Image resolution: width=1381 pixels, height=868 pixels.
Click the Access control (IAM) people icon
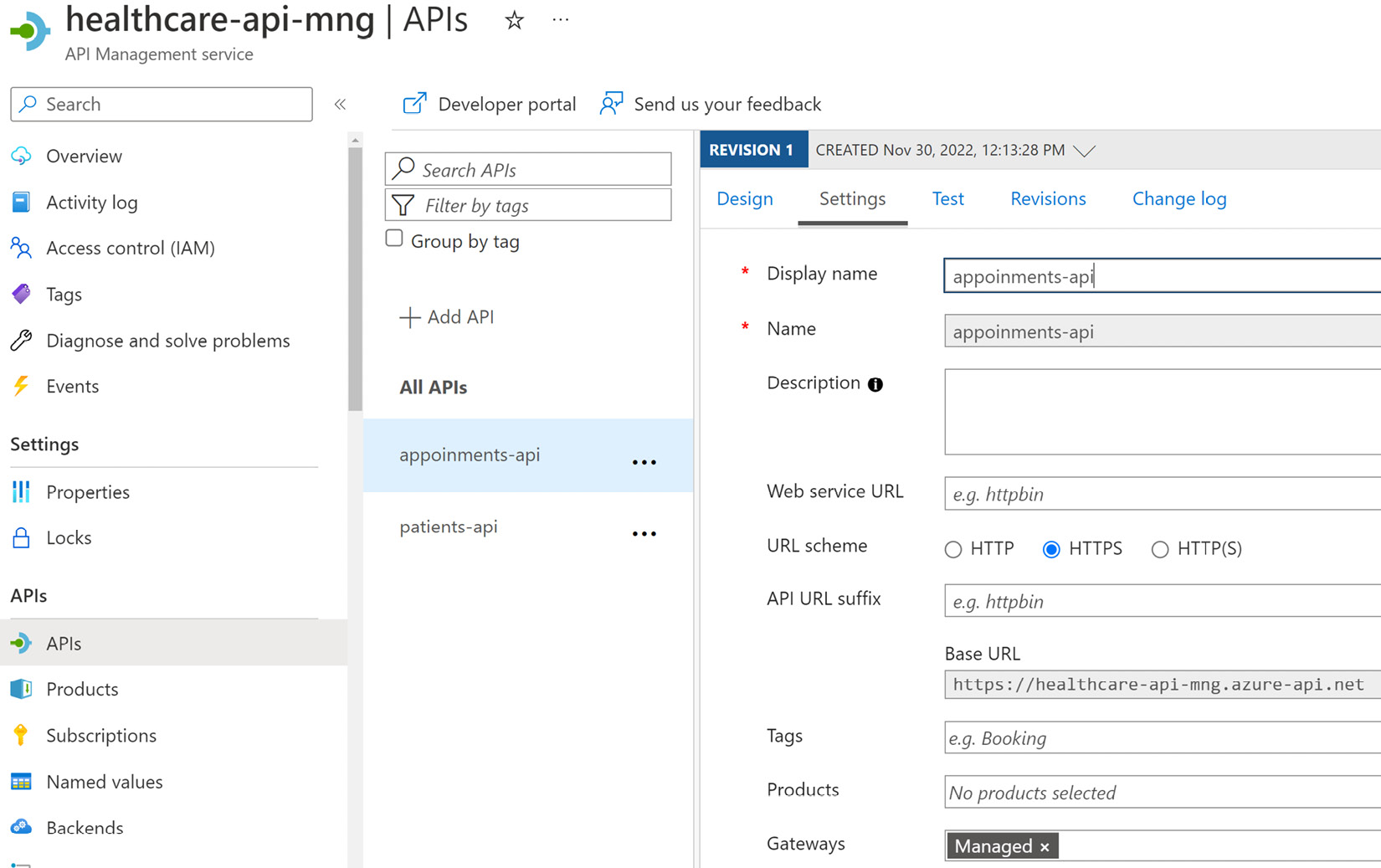tap(22, 248)
